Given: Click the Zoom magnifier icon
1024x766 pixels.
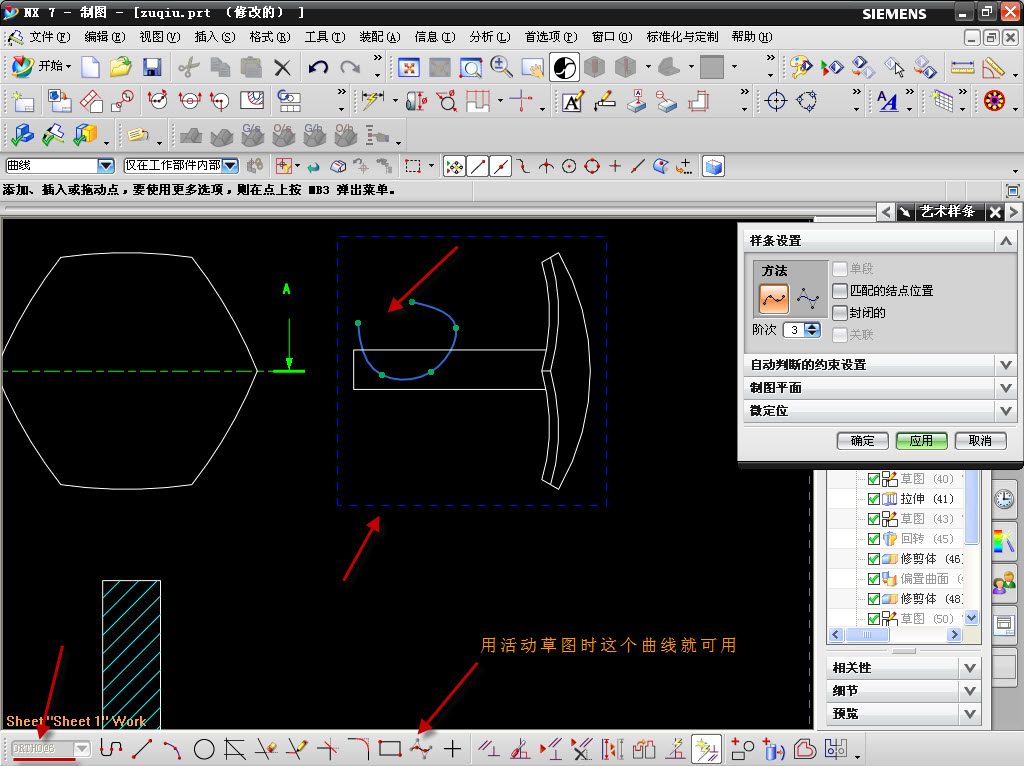Looking at the screenshot, I should (501, 67).
